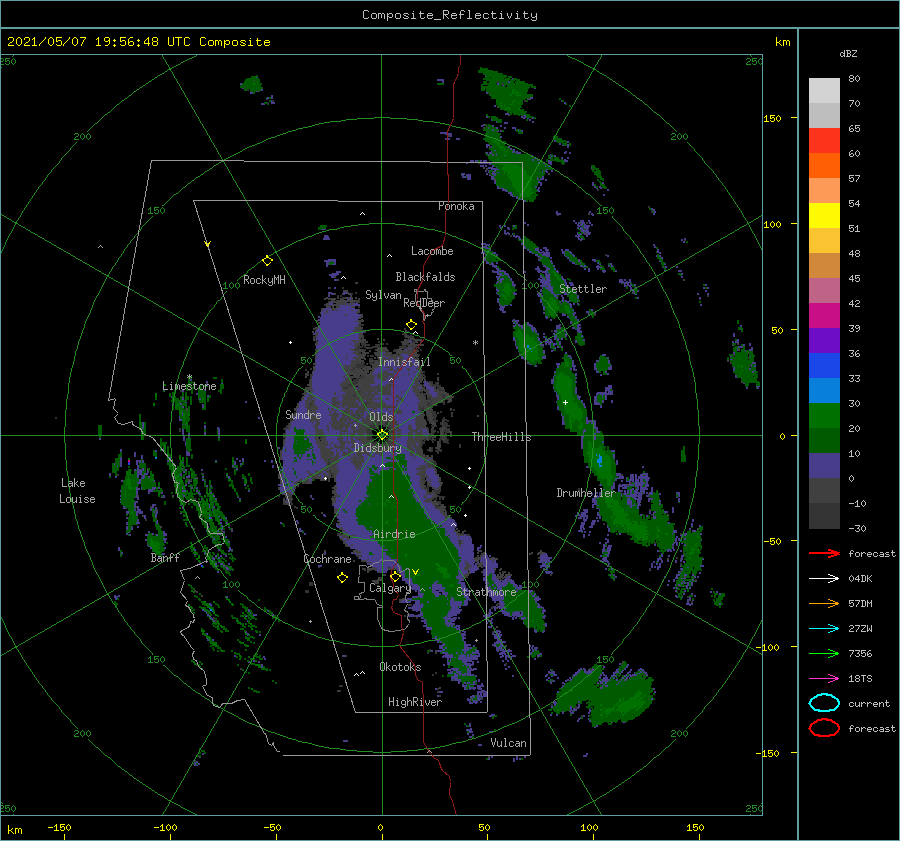The height and width of the screenshot is (841, 900).
Task: Select the 30 dBZ light blue swatch
Action: 824,390
